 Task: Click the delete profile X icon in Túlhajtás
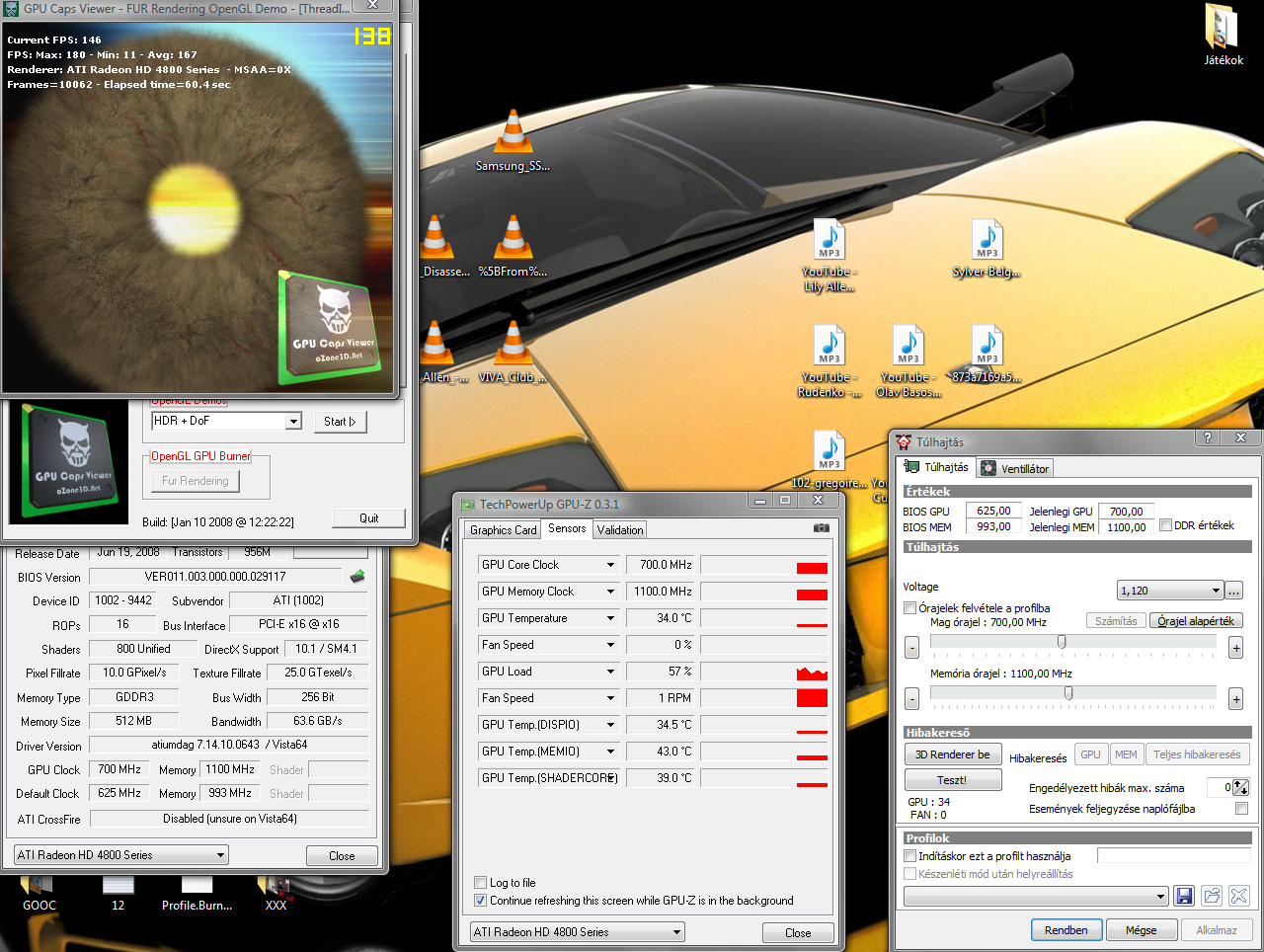coord(1239,896)
